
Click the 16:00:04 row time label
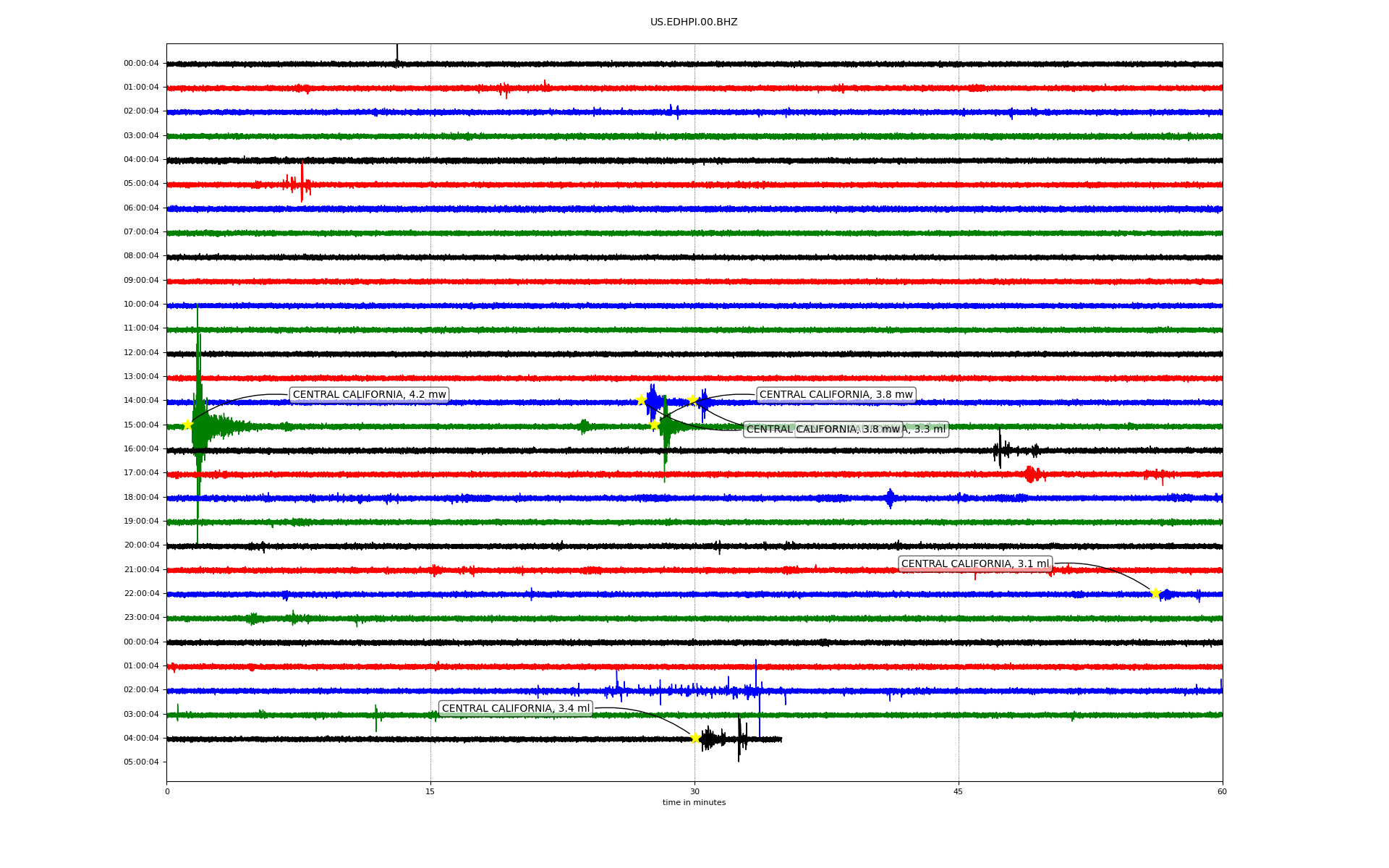point(141,448)
